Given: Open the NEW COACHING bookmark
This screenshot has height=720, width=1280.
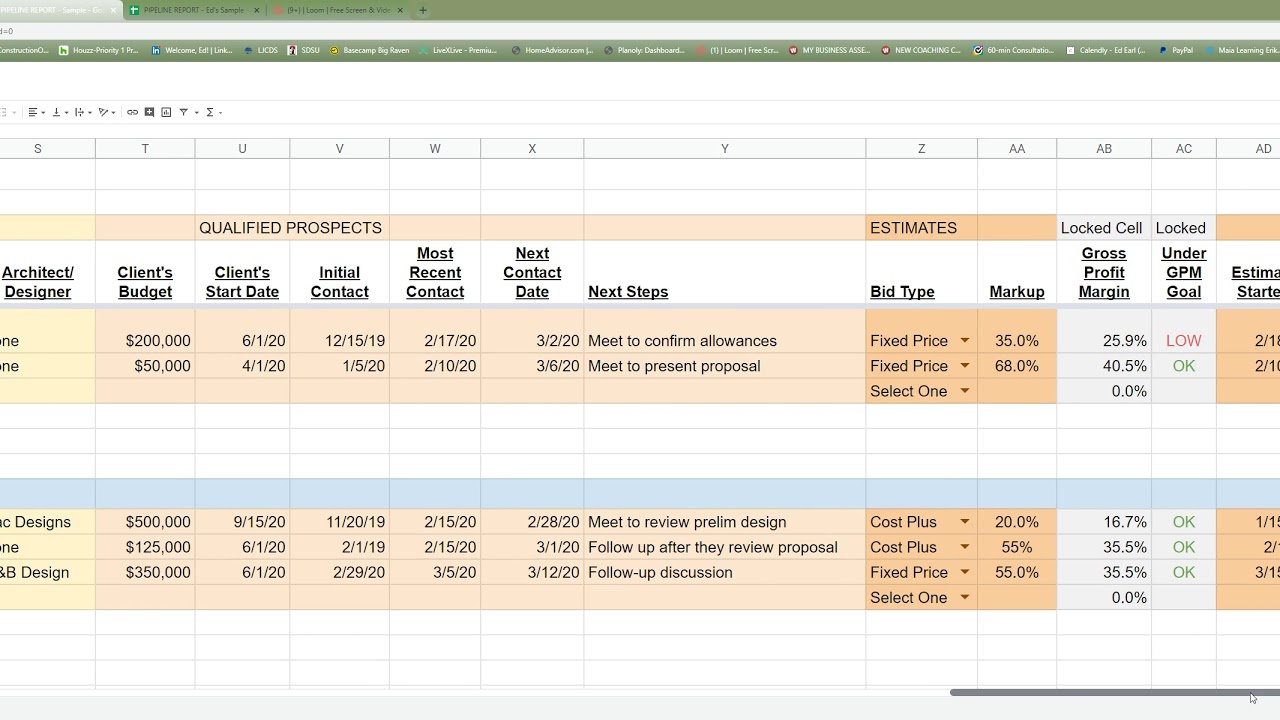Looking at the screenshot, I should tap(921, 50).
